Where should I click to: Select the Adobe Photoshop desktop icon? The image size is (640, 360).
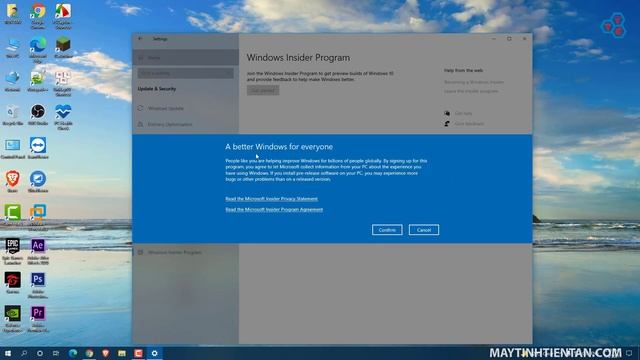coord(38,285)
